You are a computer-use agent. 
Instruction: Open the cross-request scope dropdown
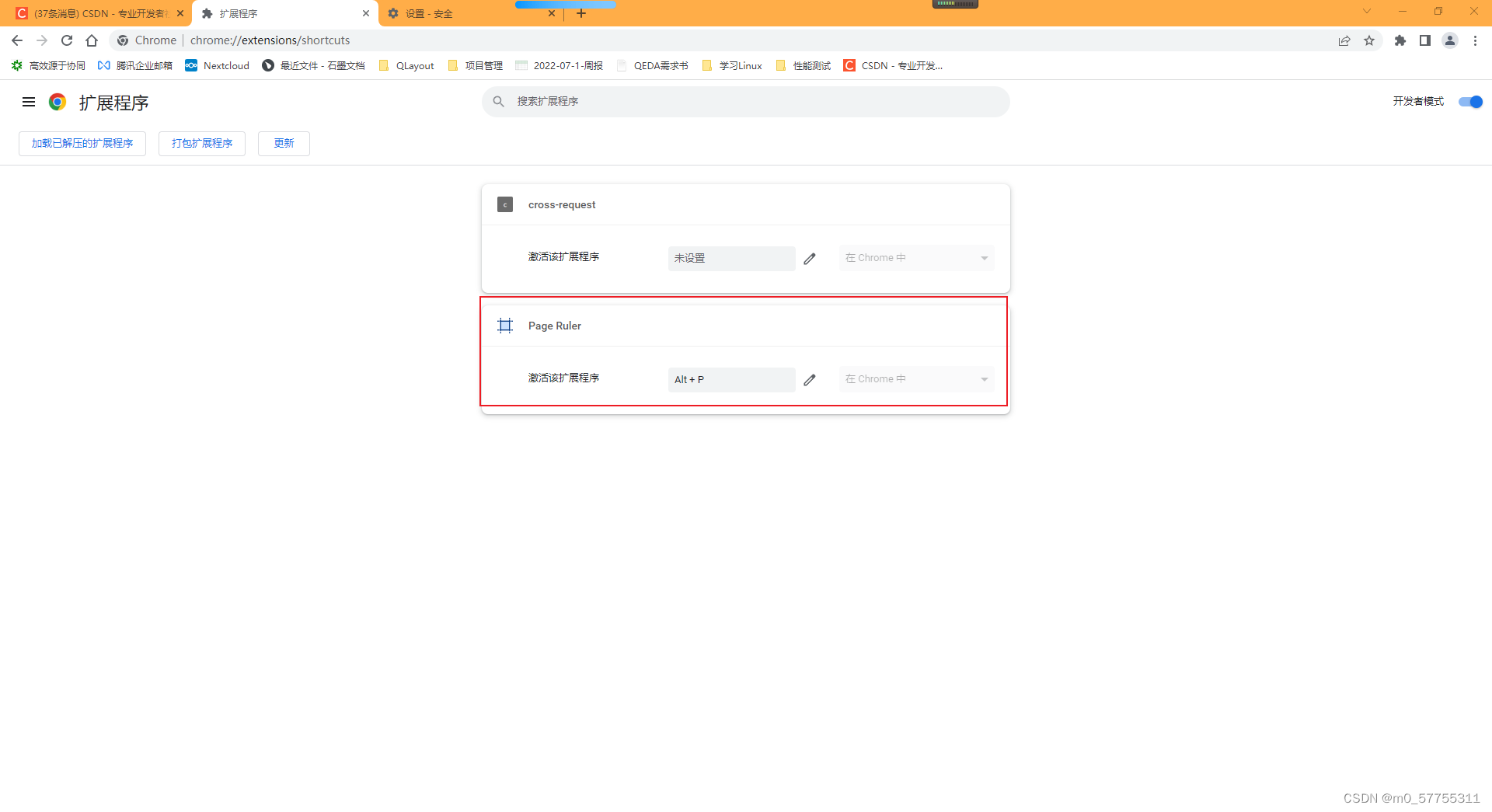pyautogui.click(x=916, y=257)
